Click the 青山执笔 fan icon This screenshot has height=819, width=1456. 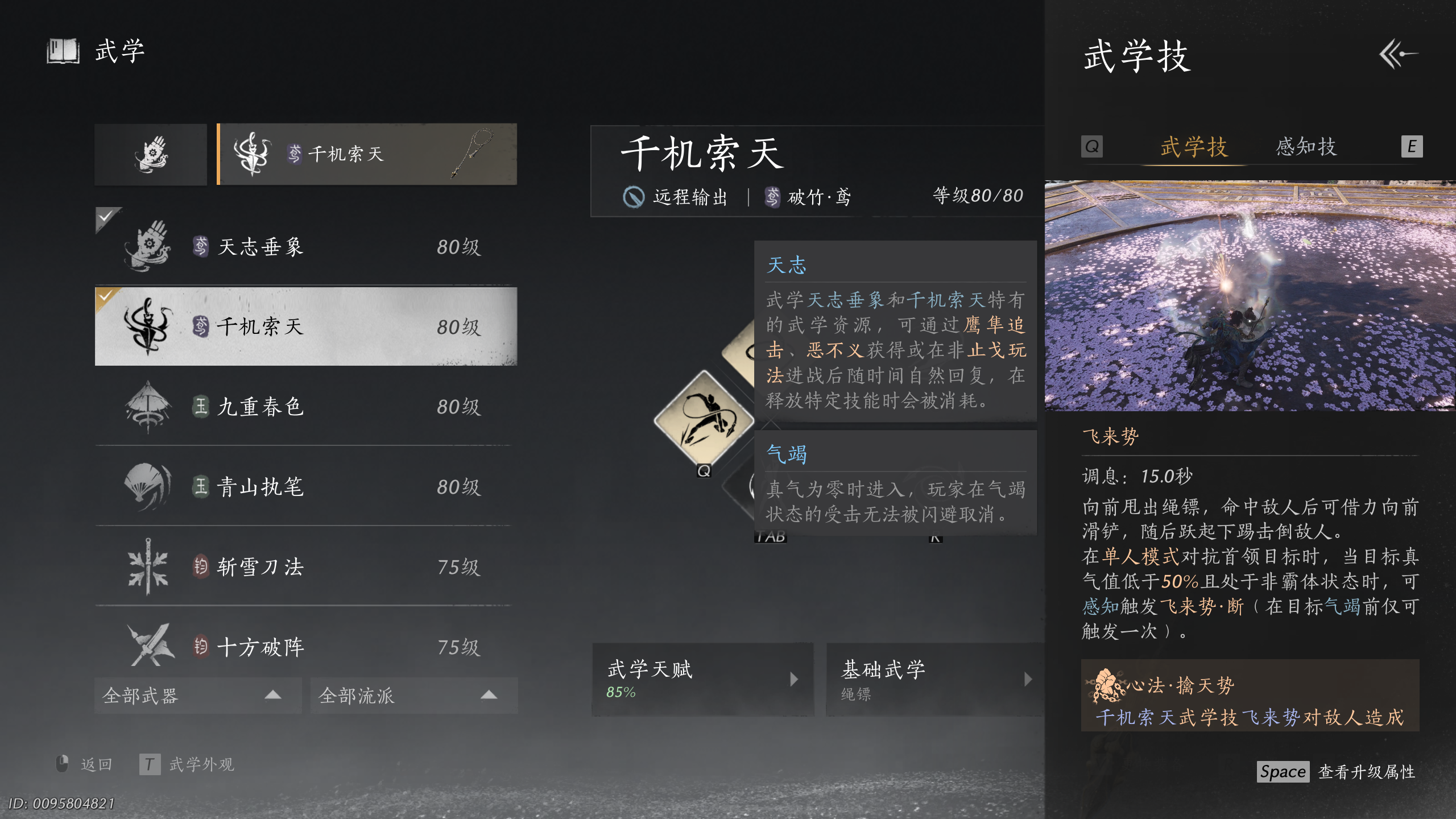coord(148,487)
